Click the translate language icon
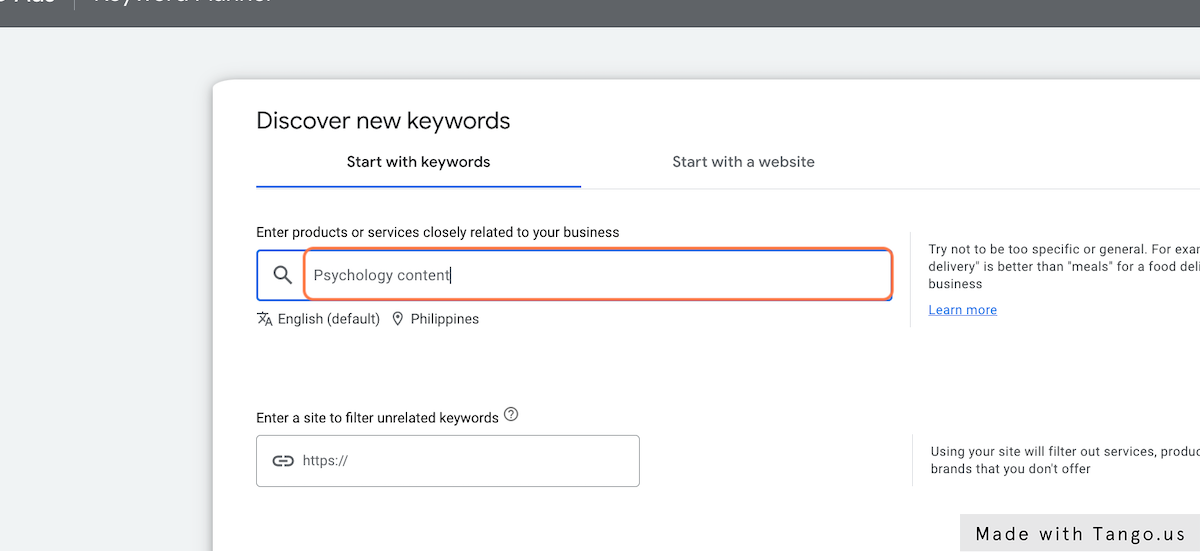Image resolution: width=1200 pixels, height=552 pixels. [265, 319]
